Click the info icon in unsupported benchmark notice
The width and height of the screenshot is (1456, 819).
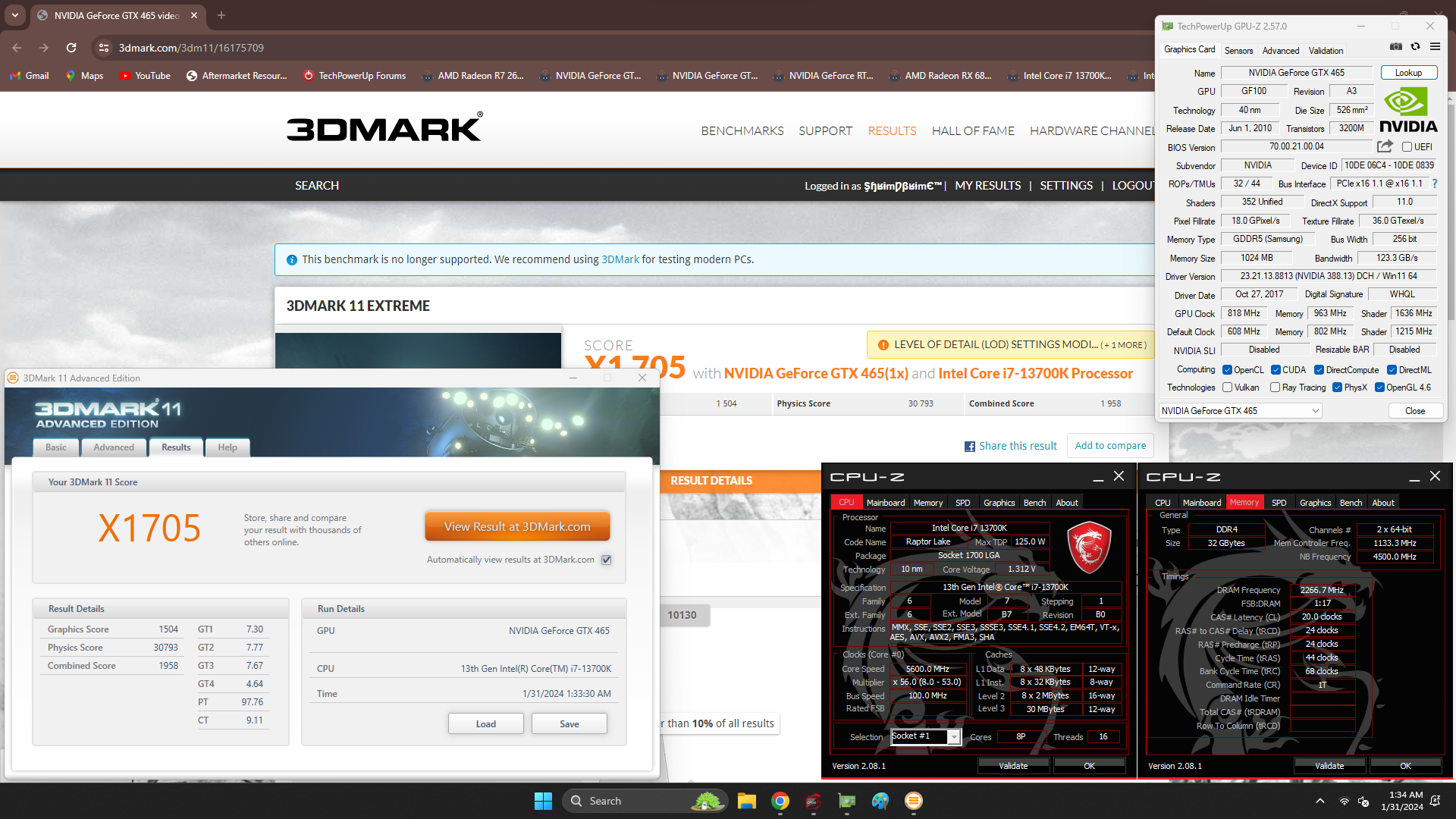[x=292, y=260]
